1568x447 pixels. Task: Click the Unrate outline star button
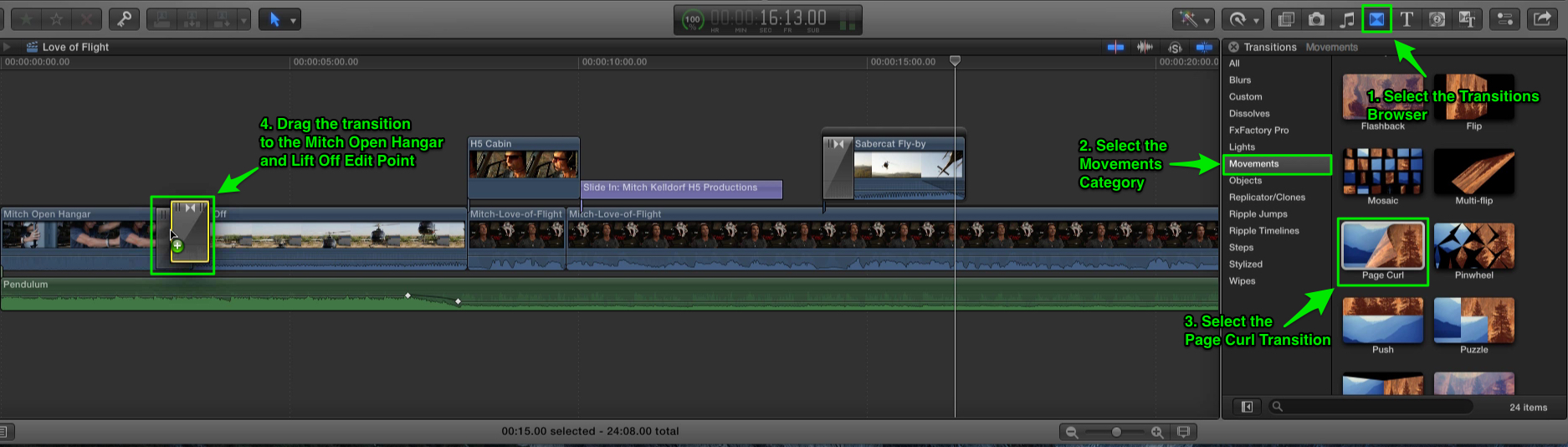pos(56,19)
